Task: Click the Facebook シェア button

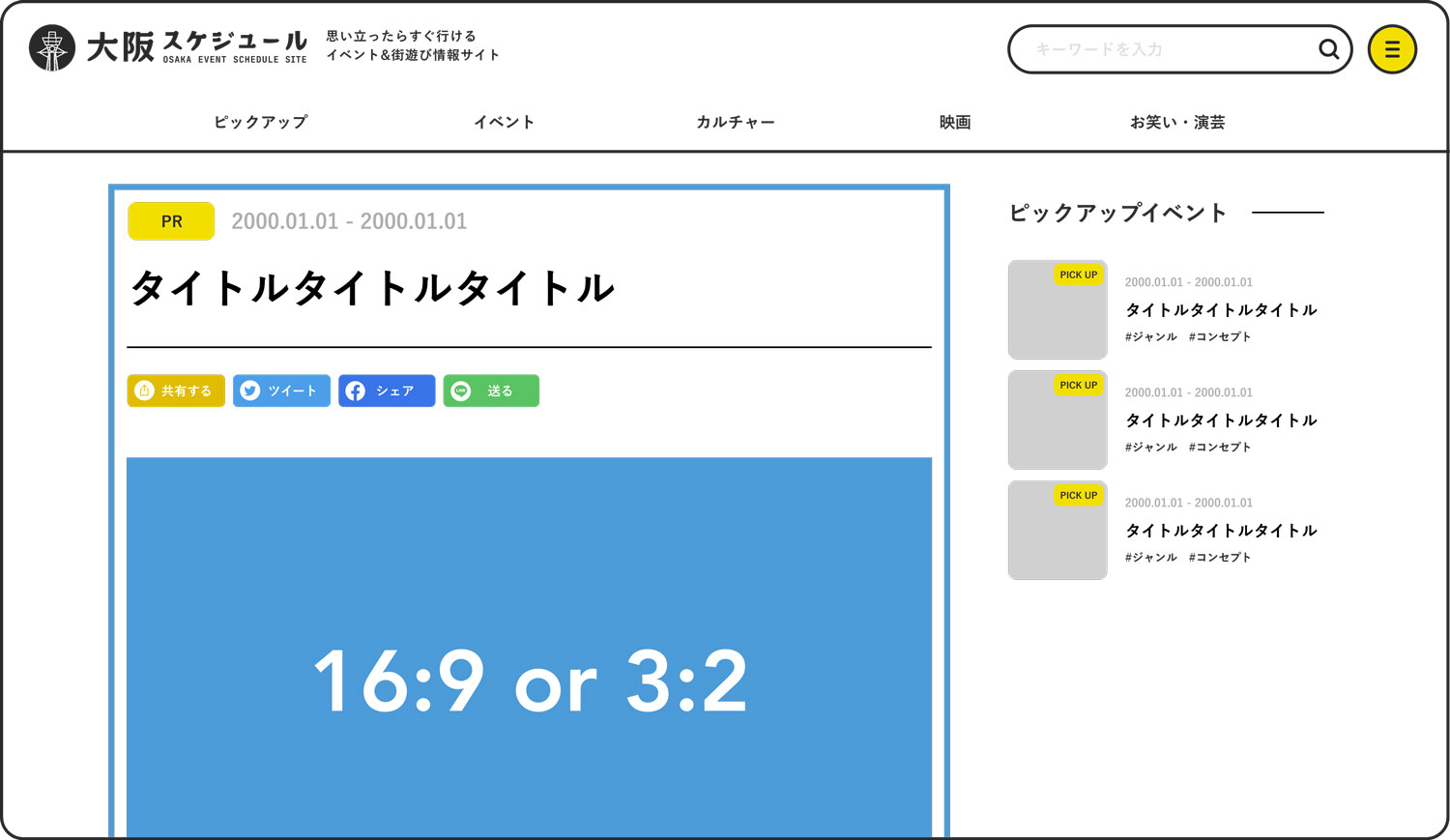Action: 387,391
